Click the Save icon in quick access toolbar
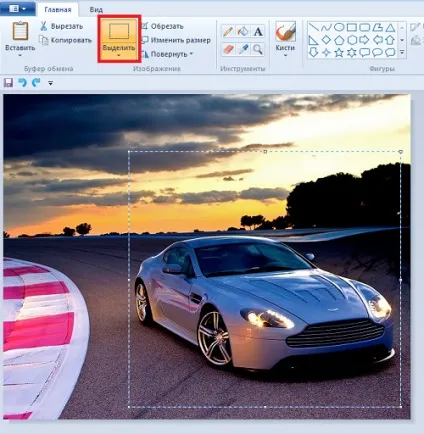The image size is (424, 434). 8,82
